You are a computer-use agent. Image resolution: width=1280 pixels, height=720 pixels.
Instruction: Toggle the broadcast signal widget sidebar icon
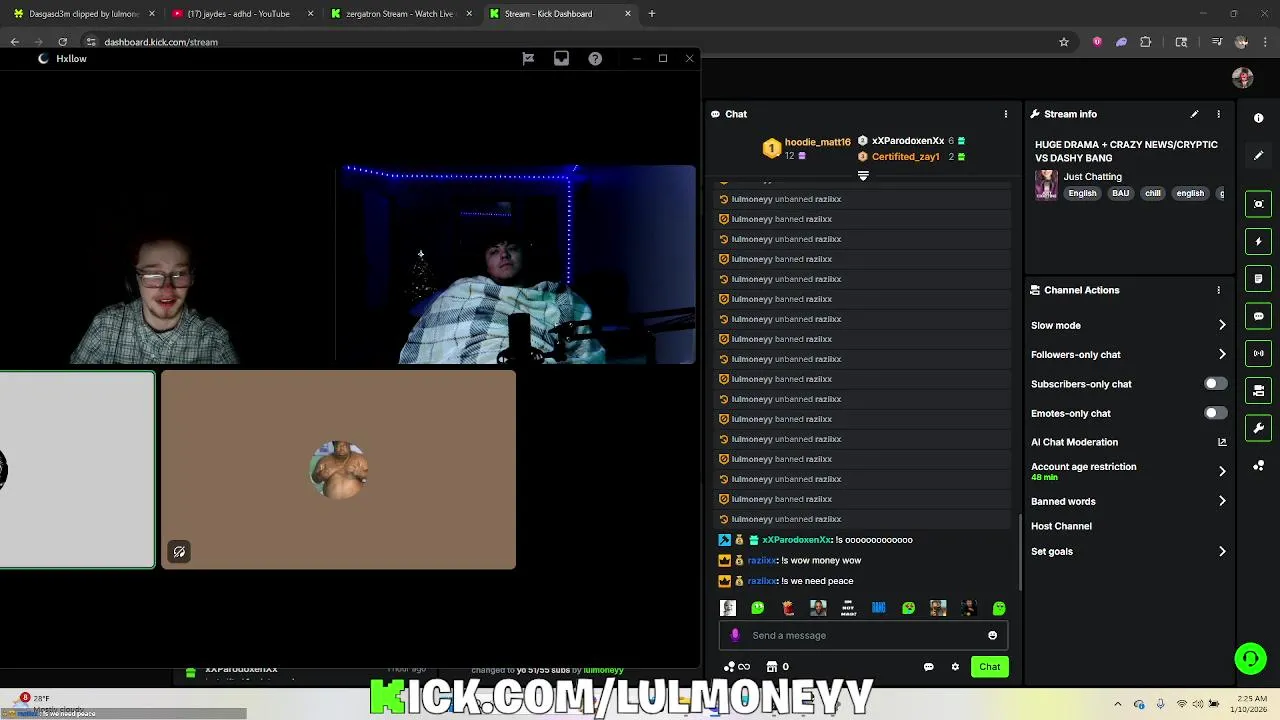coord(1258,353)
